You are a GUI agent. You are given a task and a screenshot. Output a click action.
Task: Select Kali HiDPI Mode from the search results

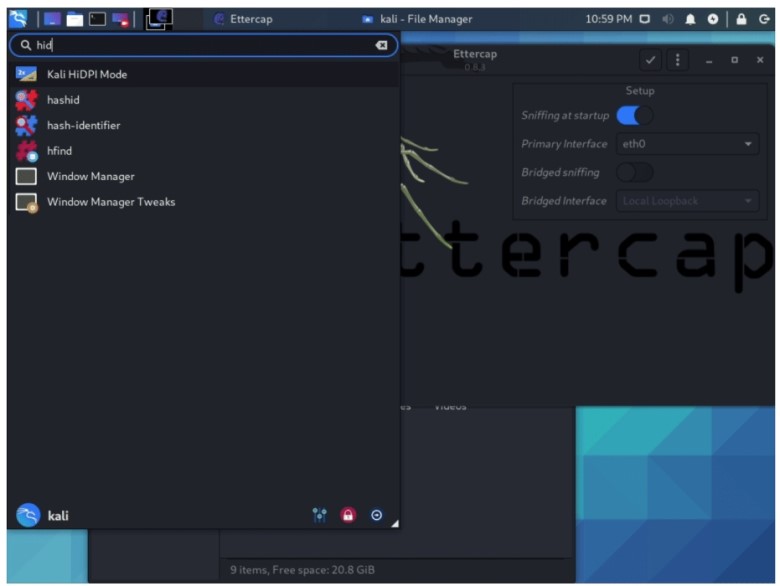click(x=87, y=74)
